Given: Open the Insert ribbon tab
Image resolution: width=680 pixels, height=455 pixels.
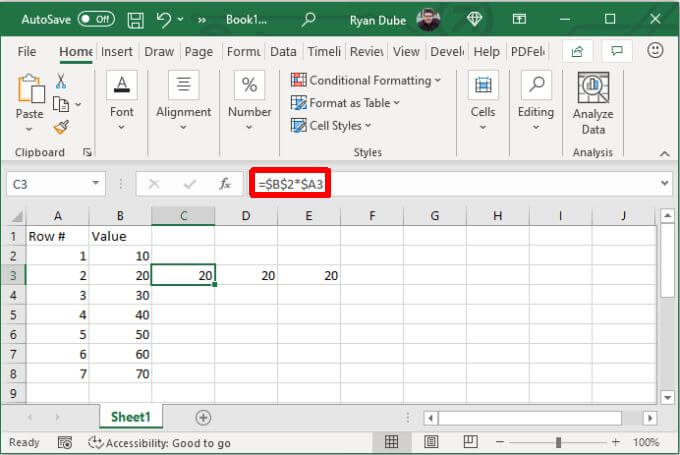Looking at the screenshot, I should [117, 52].
